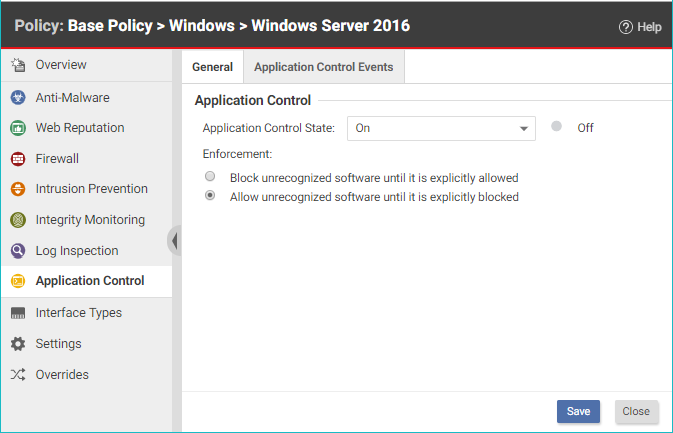Click the Overview sidebar icon
Image resolution: width=673 pixels, height=433 pixels.
[17, 65]
